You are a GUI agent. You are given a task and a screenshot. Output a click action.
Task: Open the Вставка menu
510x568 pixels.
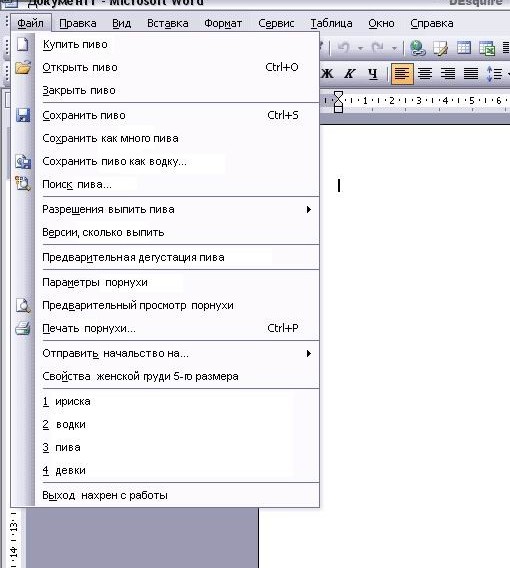pos(167,23)
